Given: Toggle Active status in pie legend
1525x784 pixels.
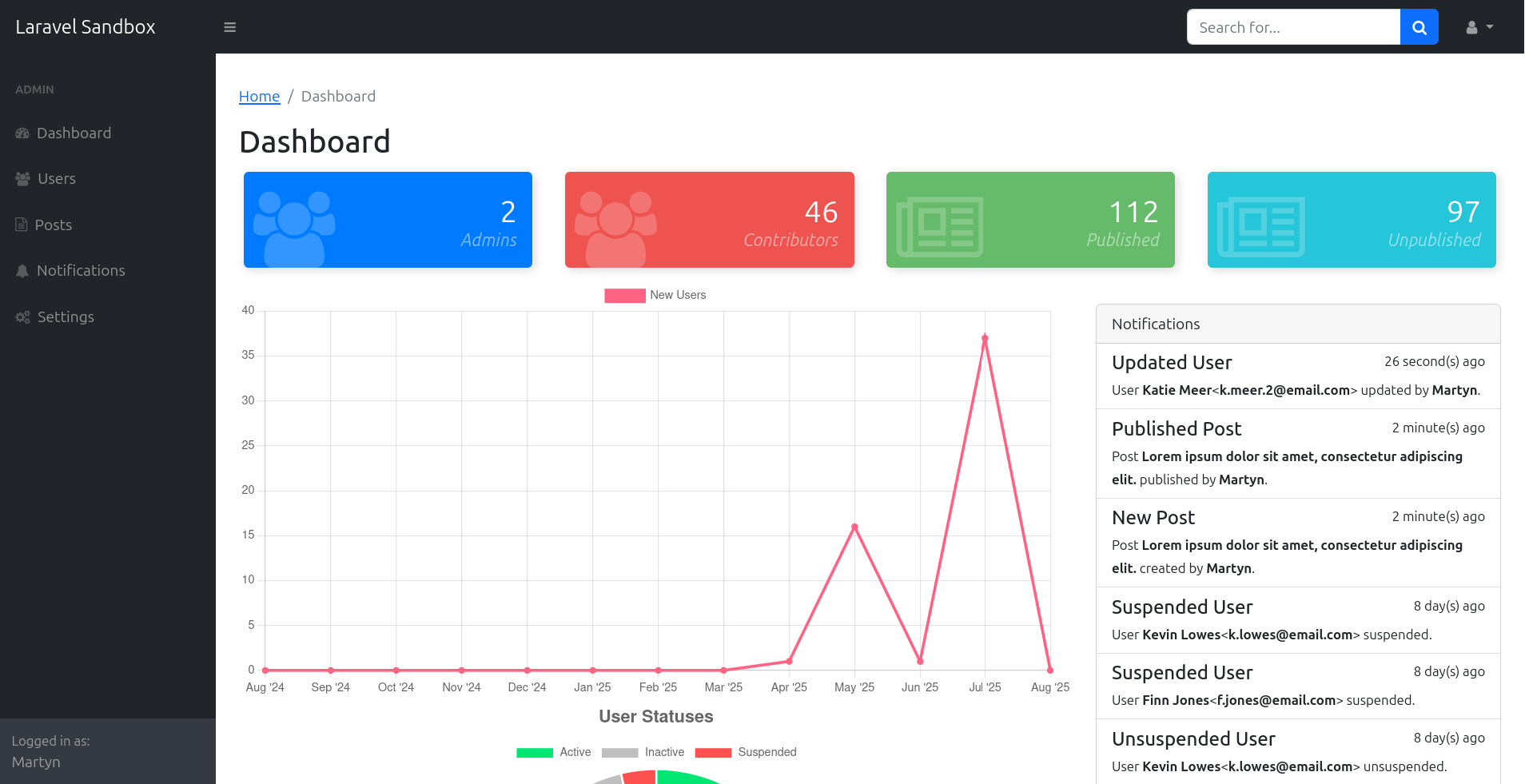Looking at the screenshot, I should point(554,752).
